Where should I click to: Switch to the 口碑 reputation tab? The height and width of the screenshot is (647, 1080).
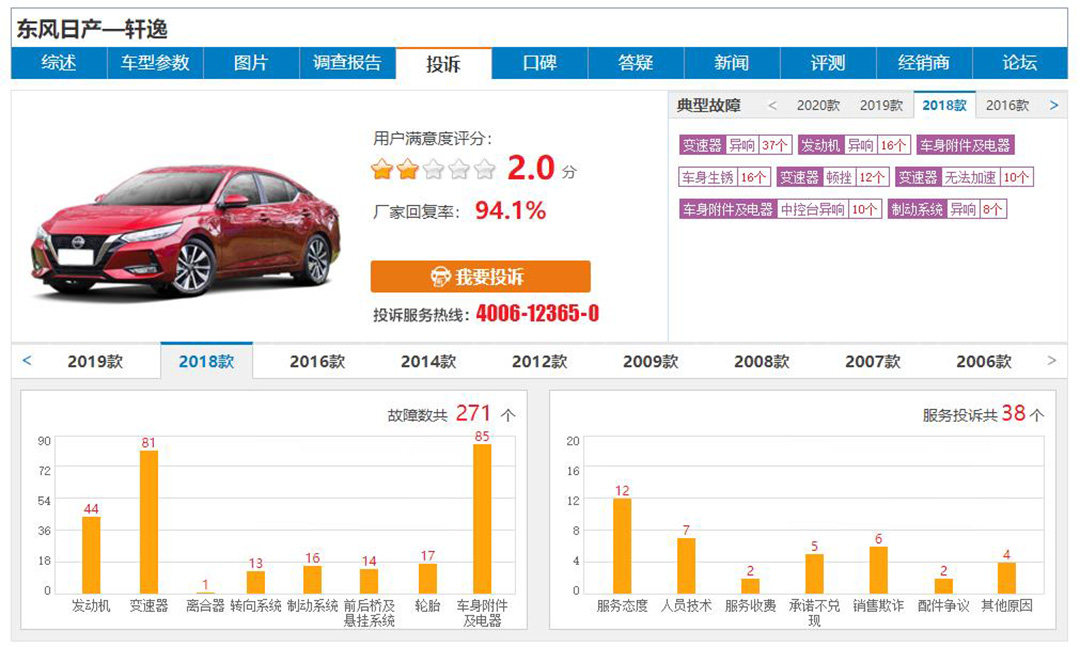[539, 63]
